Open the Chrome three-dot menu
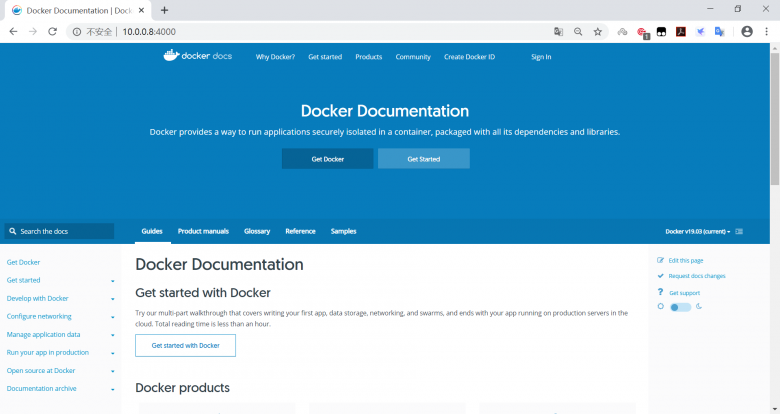 click(x=767, y=31)
